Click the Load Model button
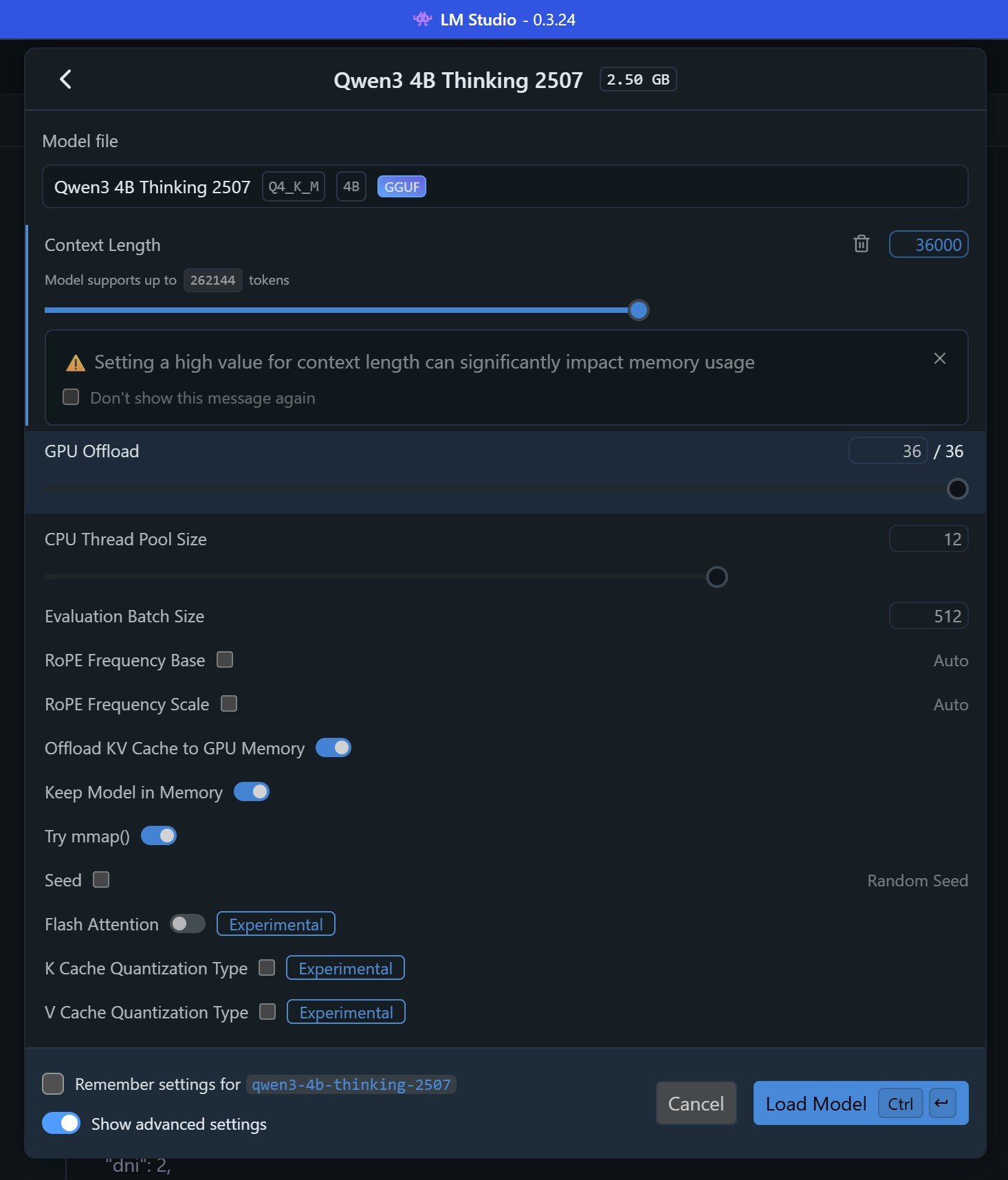 (861, 1103)
